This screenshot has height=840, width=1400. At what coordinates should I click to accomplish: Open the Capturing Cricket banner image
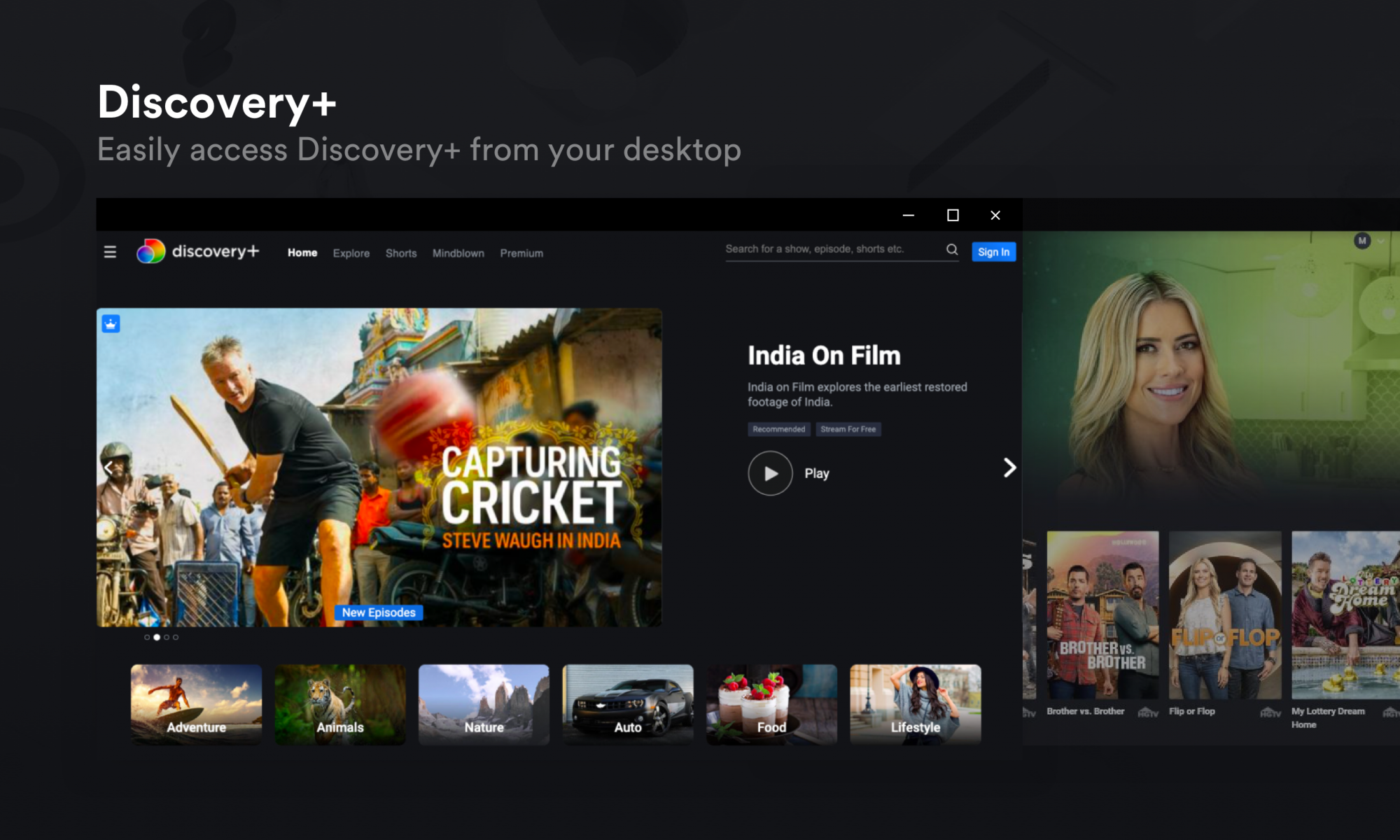coord(379,467)
